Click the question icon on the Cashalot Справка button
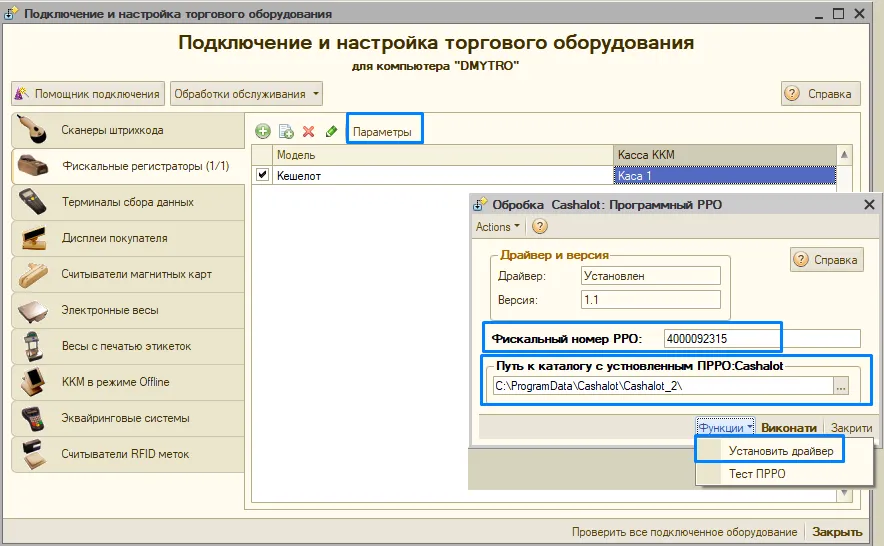884x546 pixels. point(801,259)
